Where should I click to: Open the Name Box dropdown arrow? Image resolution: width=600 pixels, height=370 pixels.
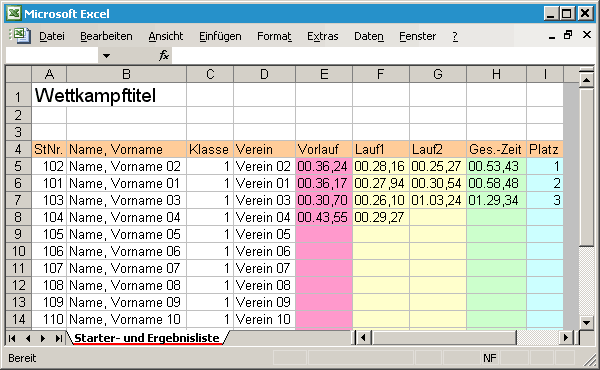point(106,56)
